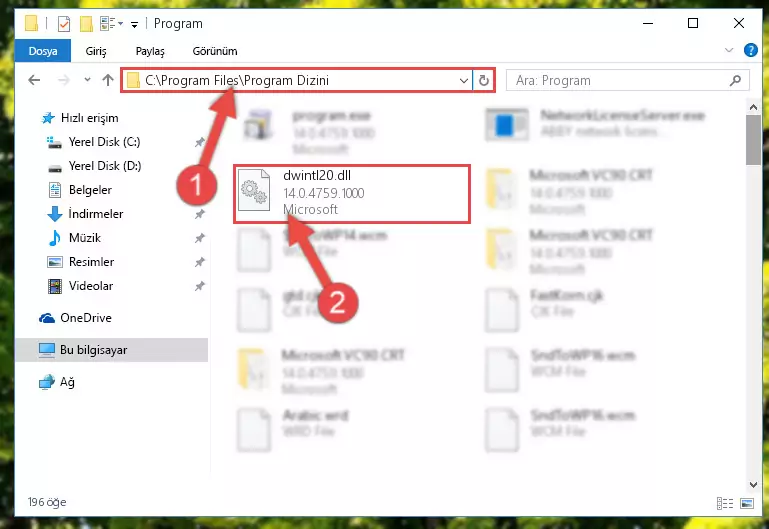This screenshot has width=769, height=529.
Task: Unpin Müzik pin icon
Action: (200, 238)
